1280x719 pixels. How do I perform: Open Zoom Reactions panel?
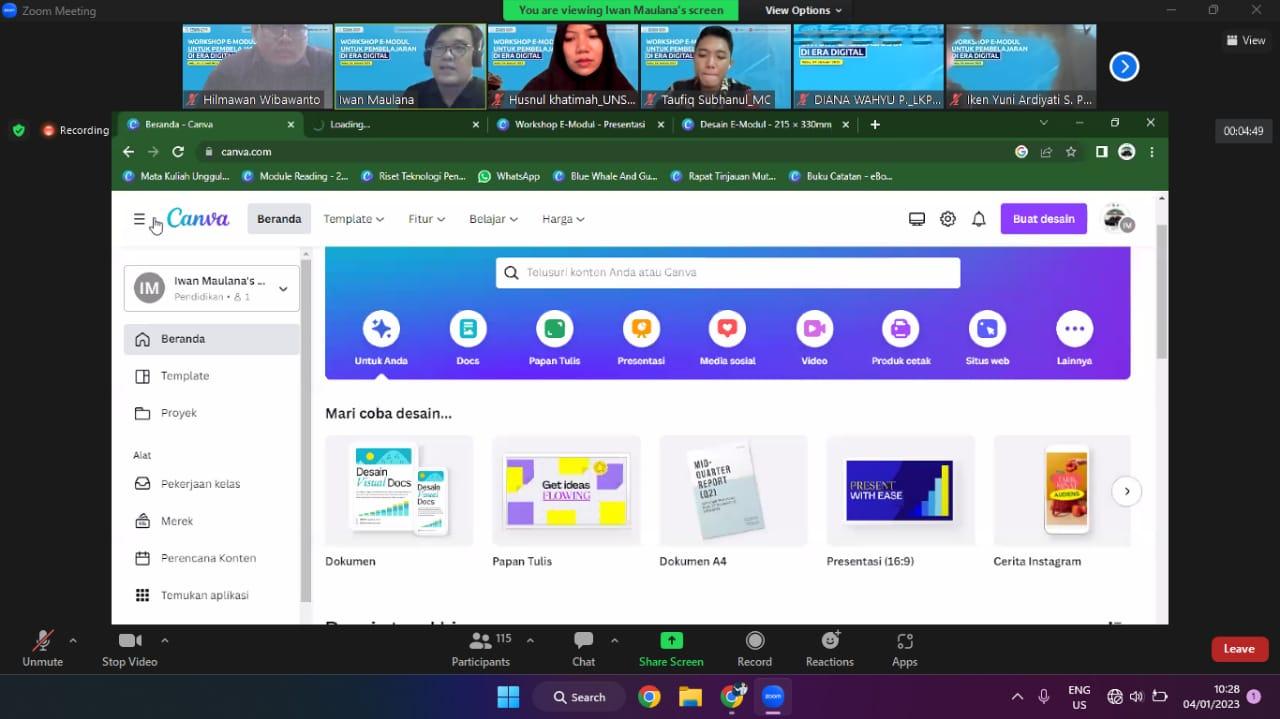pyautogui.click(x=829, y=648)
